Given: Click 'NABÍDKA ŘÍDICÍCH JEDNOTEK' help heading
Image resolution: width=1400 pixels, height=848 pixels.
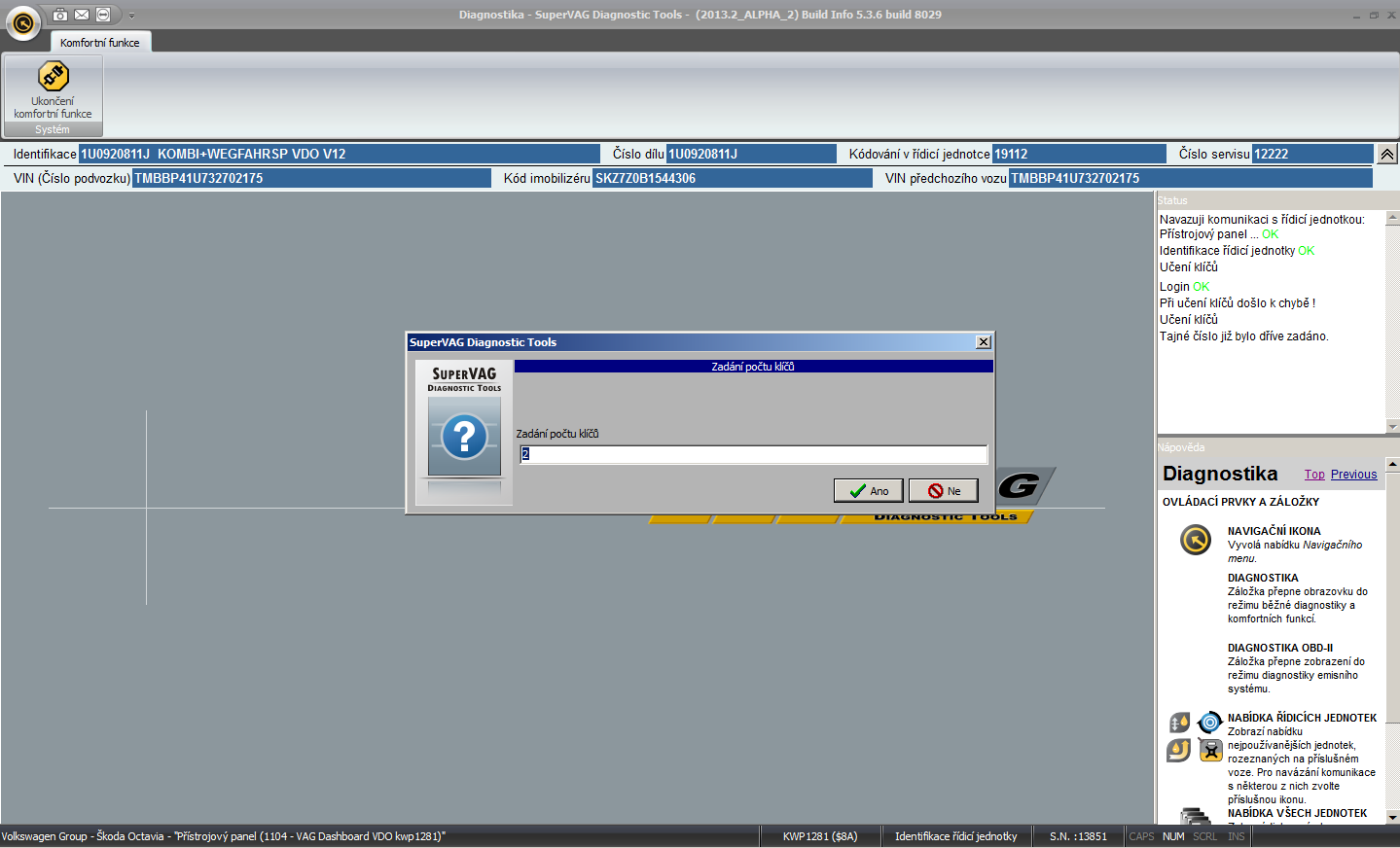Looking at the screenshot, I should 1302,718.
